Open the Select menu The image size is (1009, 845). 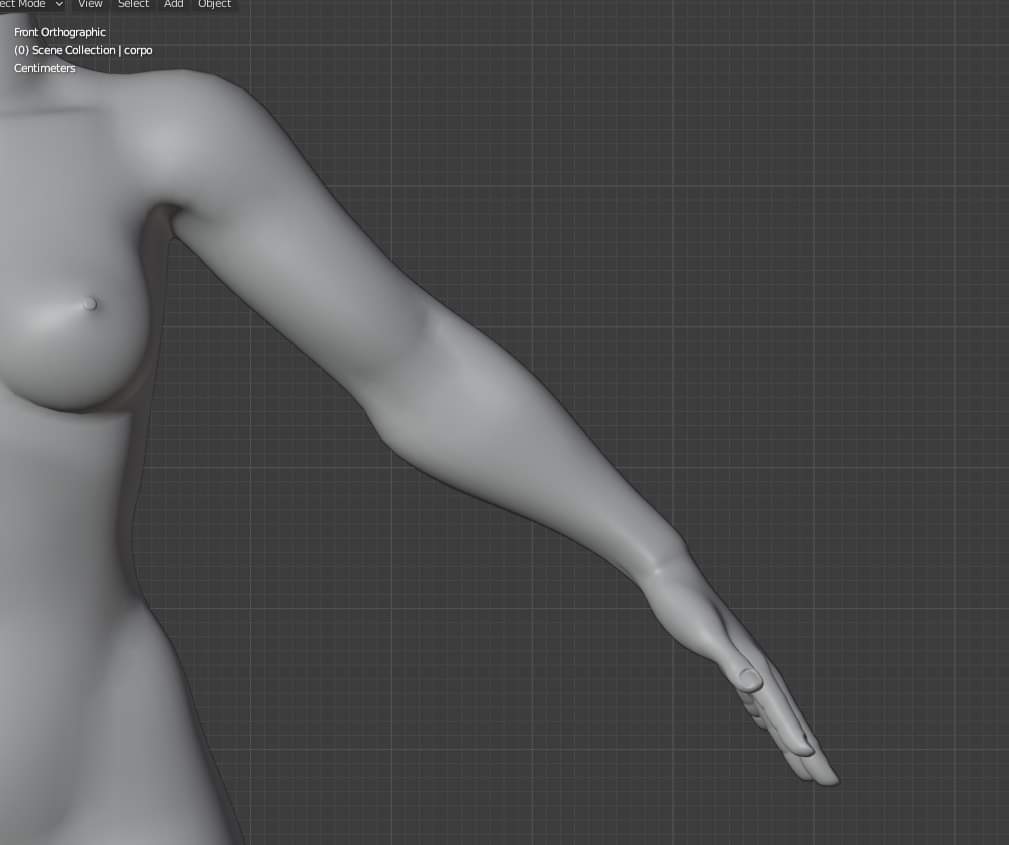tap(133, 4)
